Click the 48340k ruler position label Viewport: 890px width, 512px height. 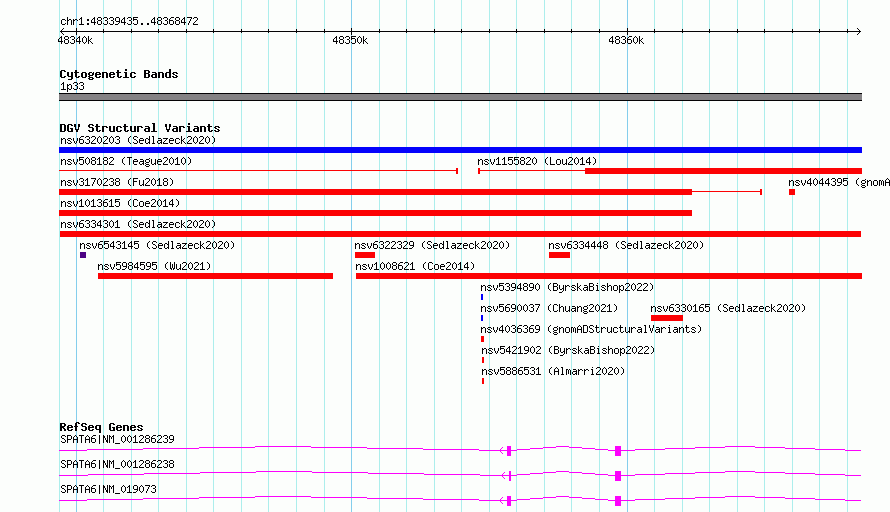(x=75, y=40)
